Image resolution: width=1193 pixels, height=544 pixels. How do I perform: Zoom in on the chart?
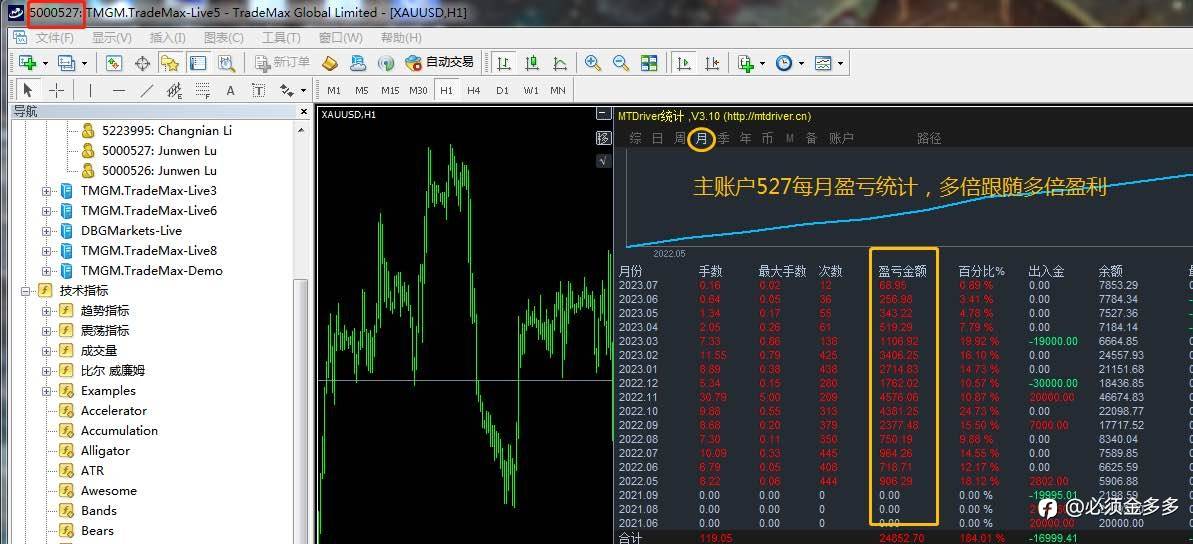tap(593, 63)
